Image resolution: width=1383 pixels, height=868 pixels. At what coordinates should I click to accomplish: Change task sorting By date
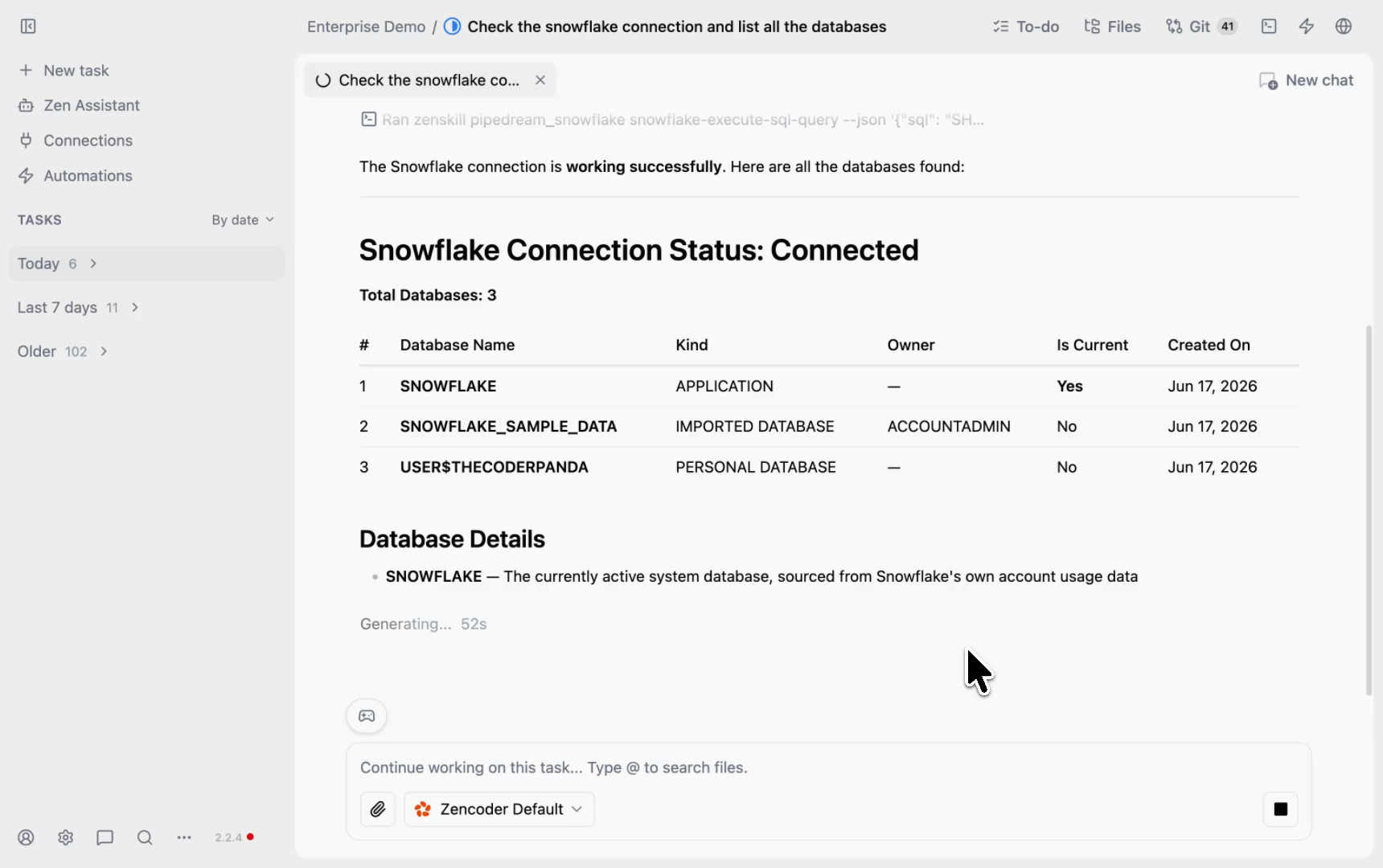click(243, 220)
